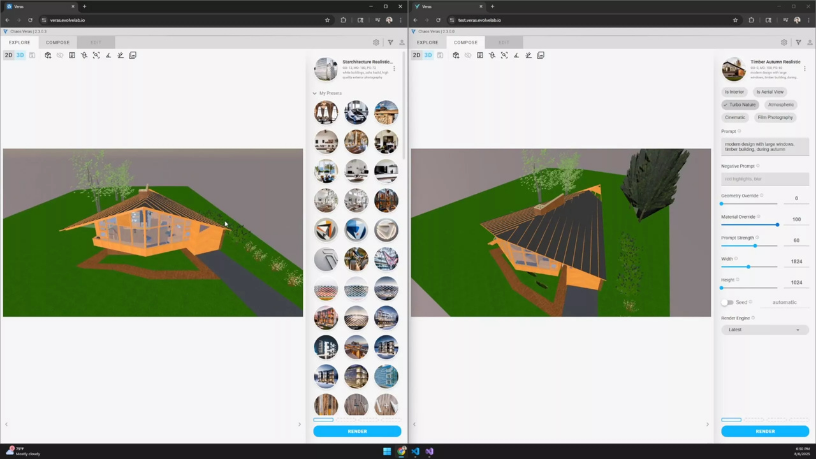
Task: Open the Render Engine dropdown
Action: [764, 330]
